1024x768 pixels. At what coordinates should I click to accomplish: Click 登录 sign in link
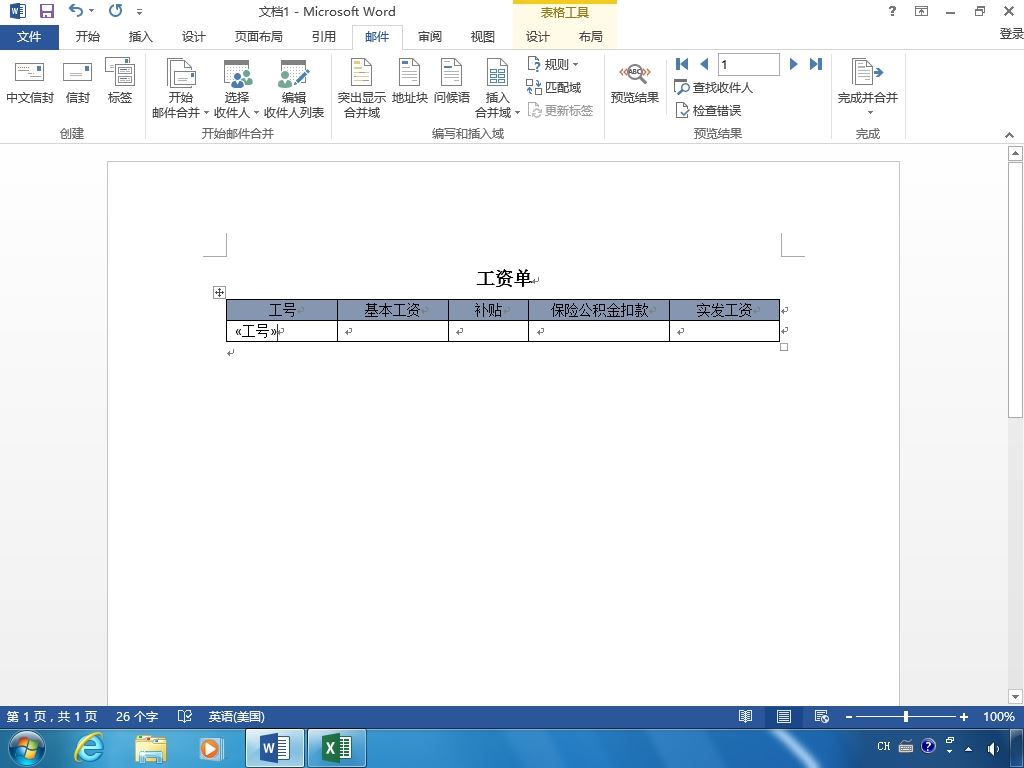[1011, 34]
